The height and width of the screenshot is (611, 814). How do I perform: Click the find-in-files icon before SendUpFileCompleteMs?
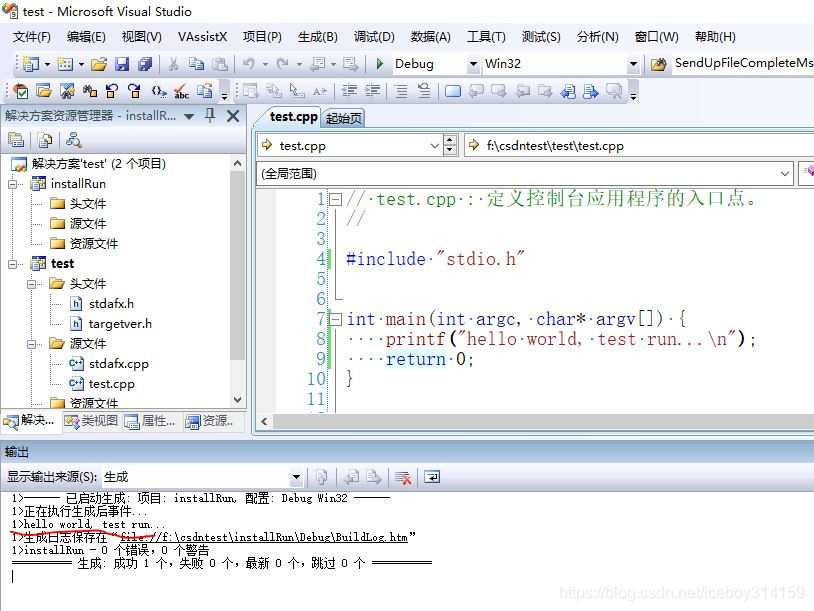[659, 64]
